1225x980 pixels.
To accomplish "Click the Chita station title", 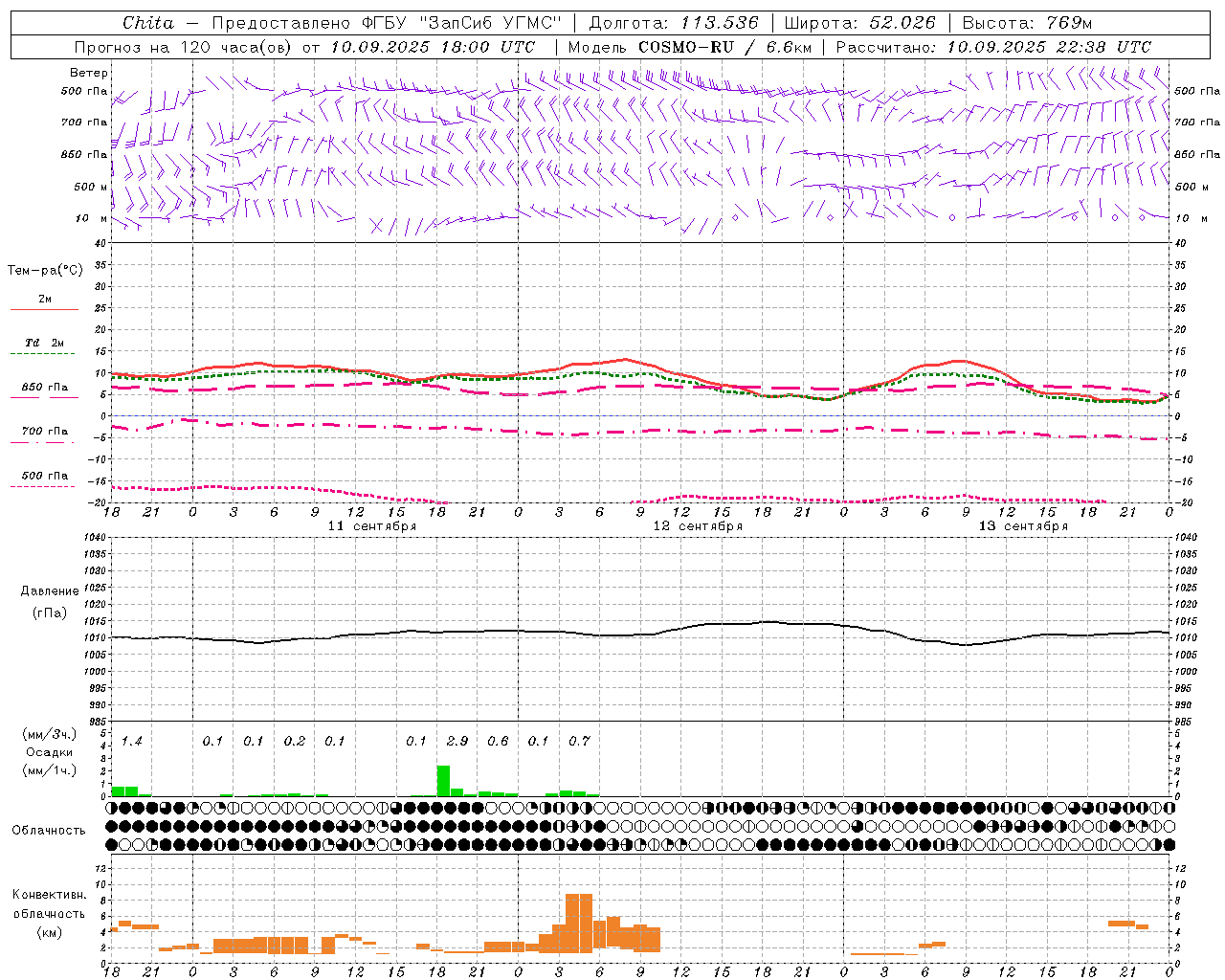I will (x=148, y=23).
